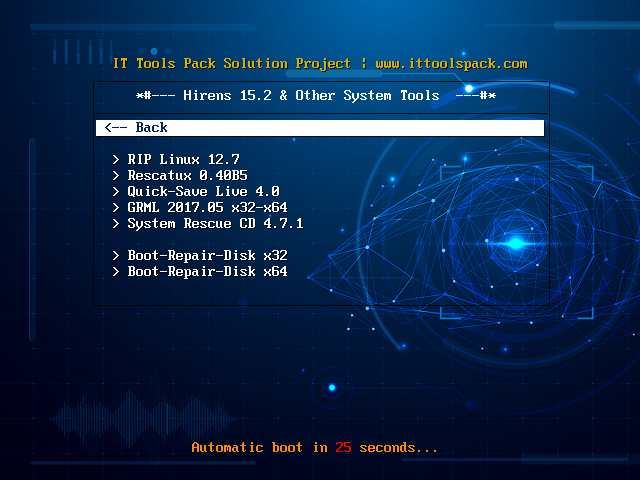Click the IT Tools Pack Solution Project text
The image size is (640, 480).
[x=231, y=64]
